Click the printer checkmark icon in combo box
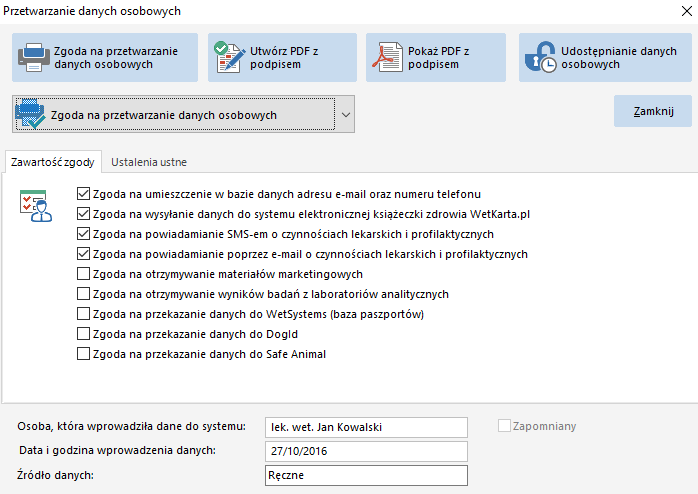This screenshot has width=698, height=494. point(30,114)
